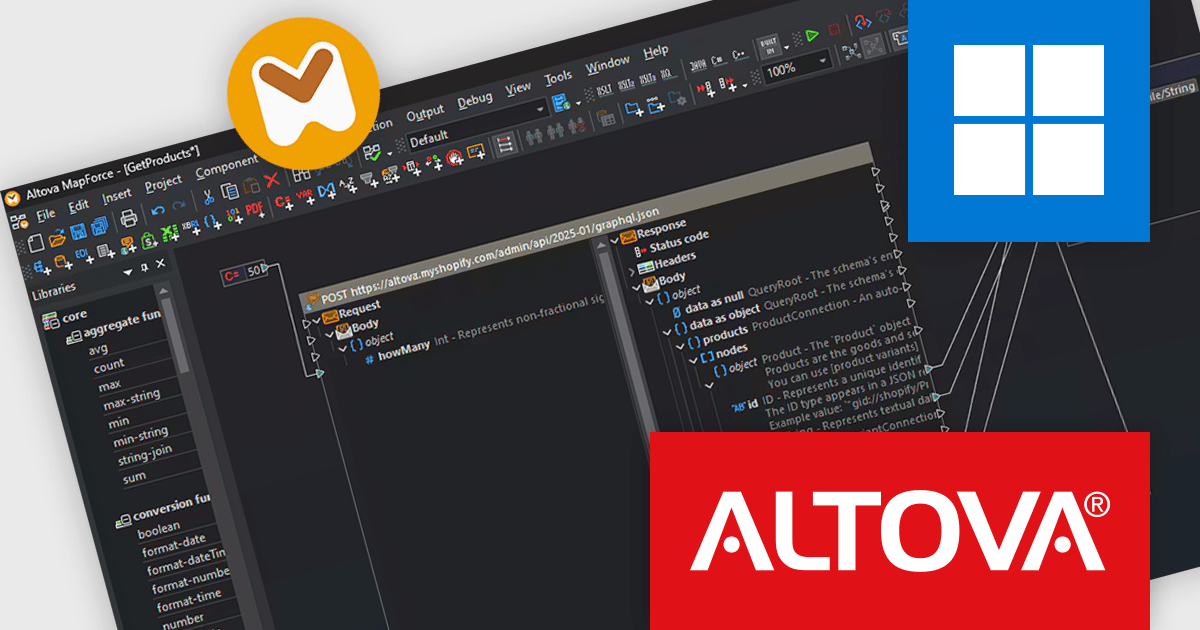Select the Java output language icon
This screenshot has height=630, width=1200.
(698, 64)
